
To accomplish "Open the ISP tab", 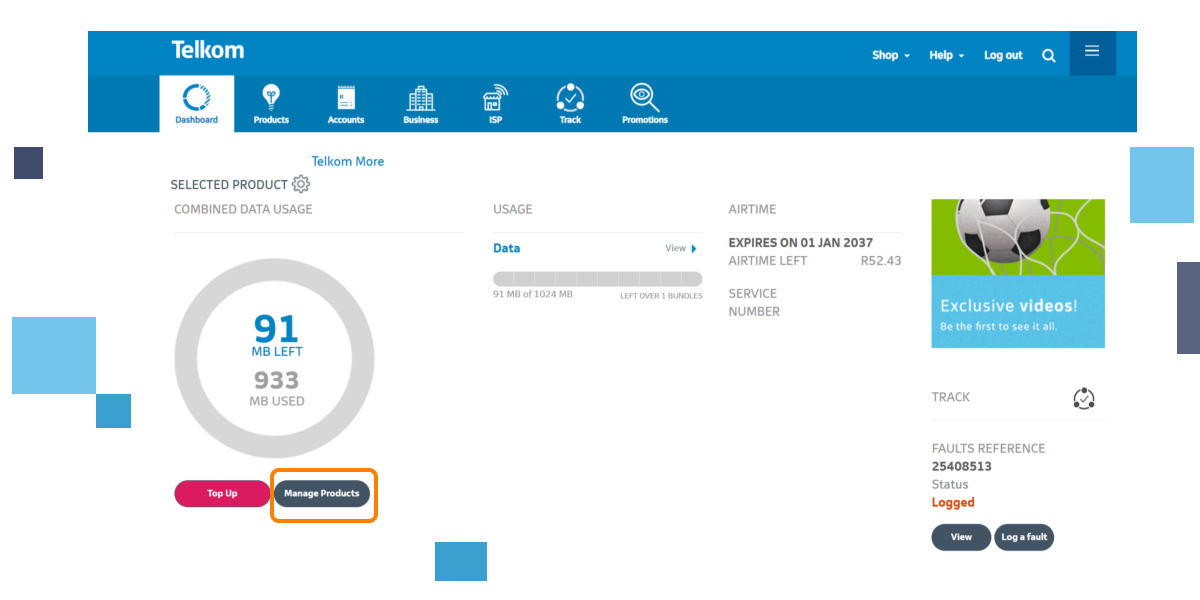I will pos(495,104).
